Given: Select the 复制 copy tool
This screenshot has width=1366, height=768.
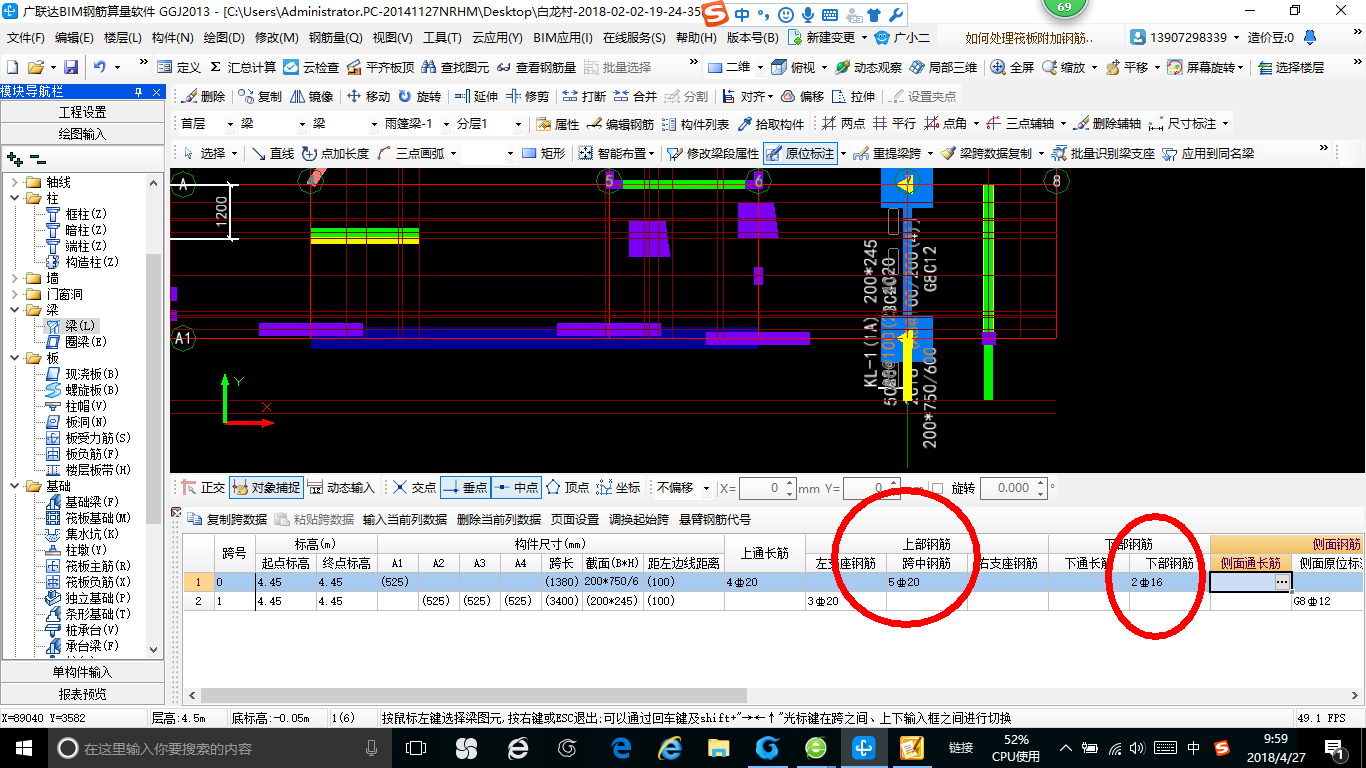Looking at the screenshot, I should tap(260, 96).
